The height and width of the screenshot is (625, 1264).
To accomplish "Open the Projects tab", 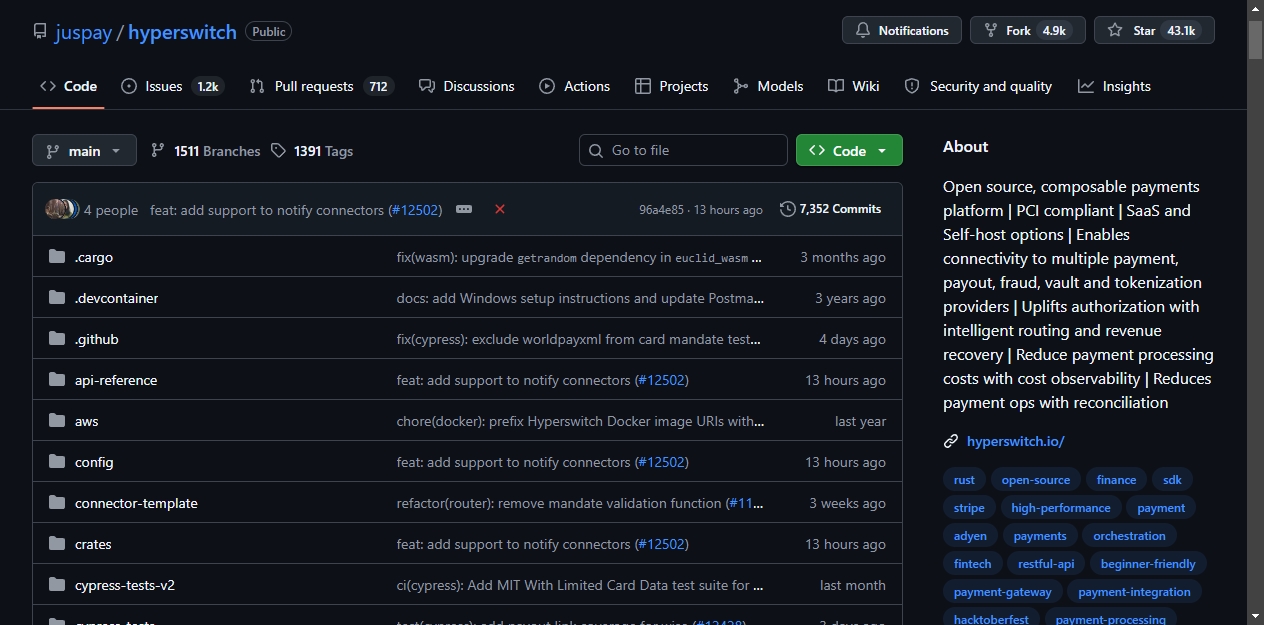I will click(x=672, y=86).
